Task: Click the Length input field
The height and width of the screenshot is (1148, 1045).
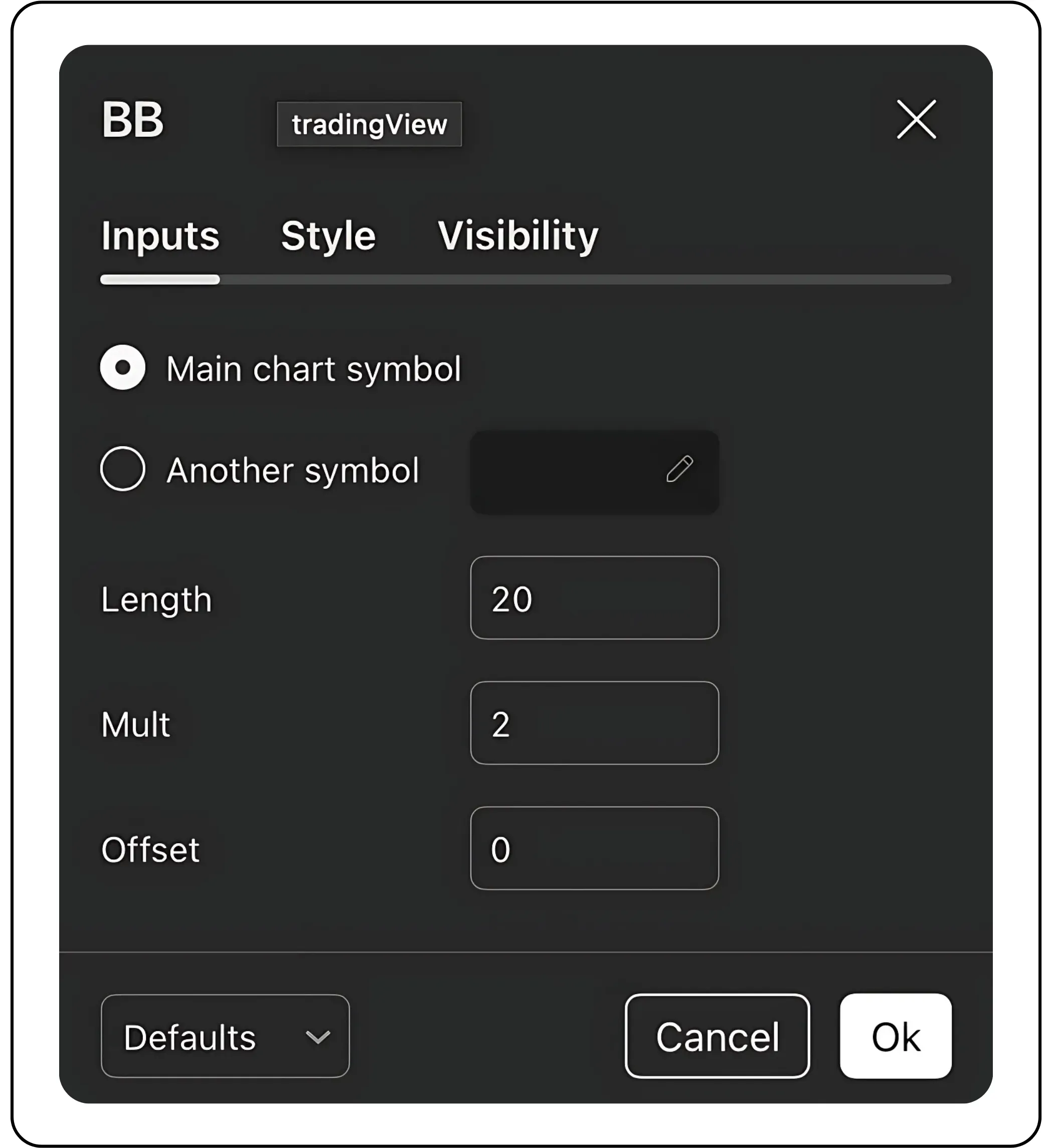Action: tap(594, 598)
